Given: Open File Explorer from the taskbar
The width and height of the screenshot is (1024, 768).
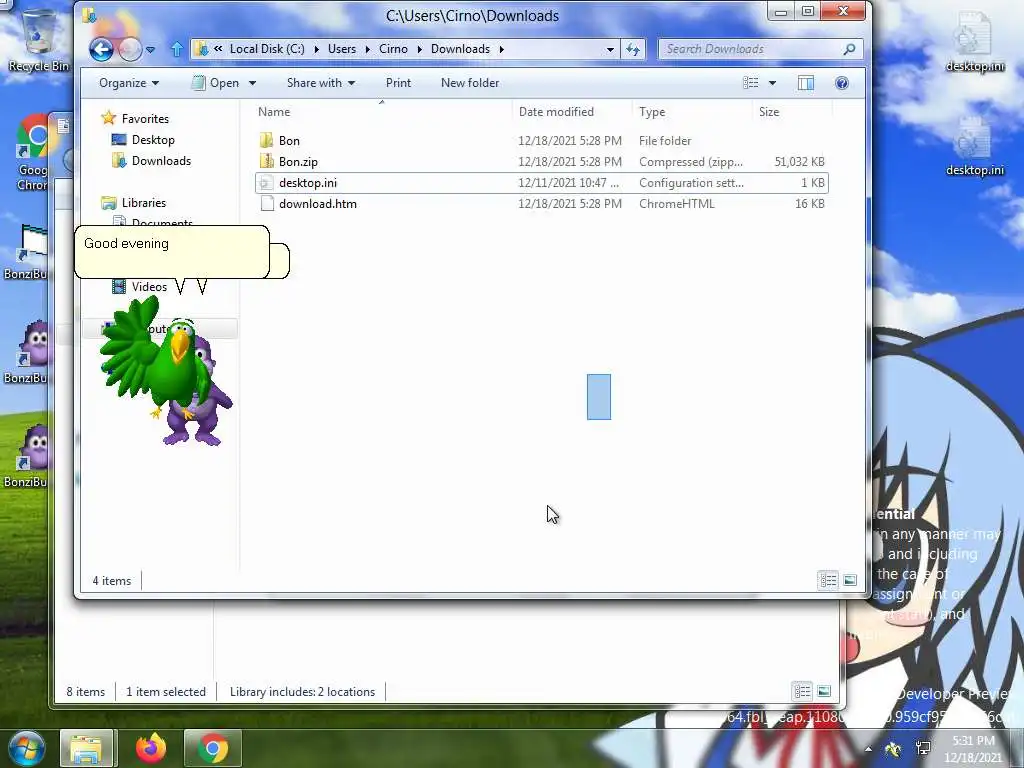Looking at the screenshot, I should tap(87, 748).
